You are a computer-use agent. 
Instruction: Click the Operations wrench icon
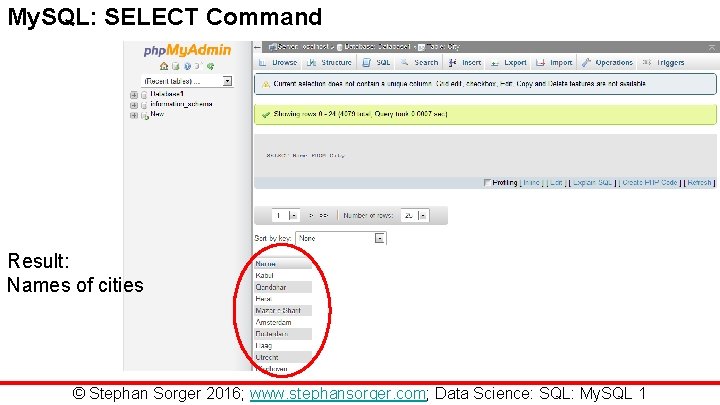click(586, 62)
